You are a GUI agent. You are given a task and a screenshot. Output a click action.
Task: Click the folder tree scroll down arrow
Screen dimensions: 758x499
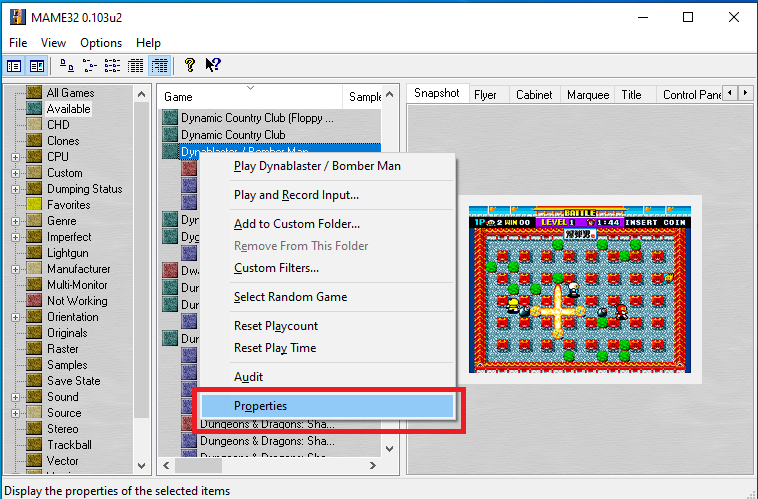point(141,466)
